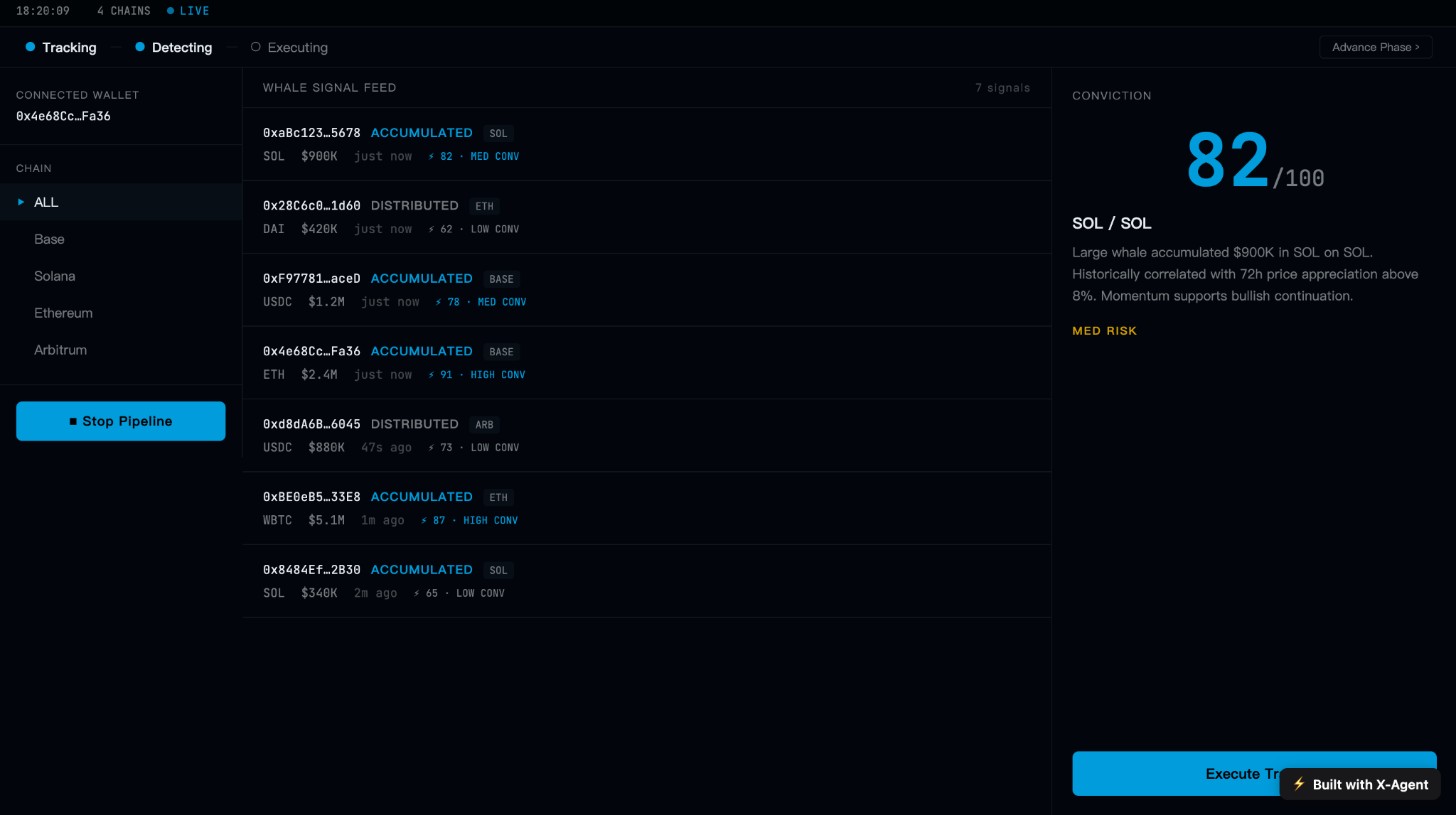Click the Tracking phase step
1456x815 pixels.
coord(61,48)
